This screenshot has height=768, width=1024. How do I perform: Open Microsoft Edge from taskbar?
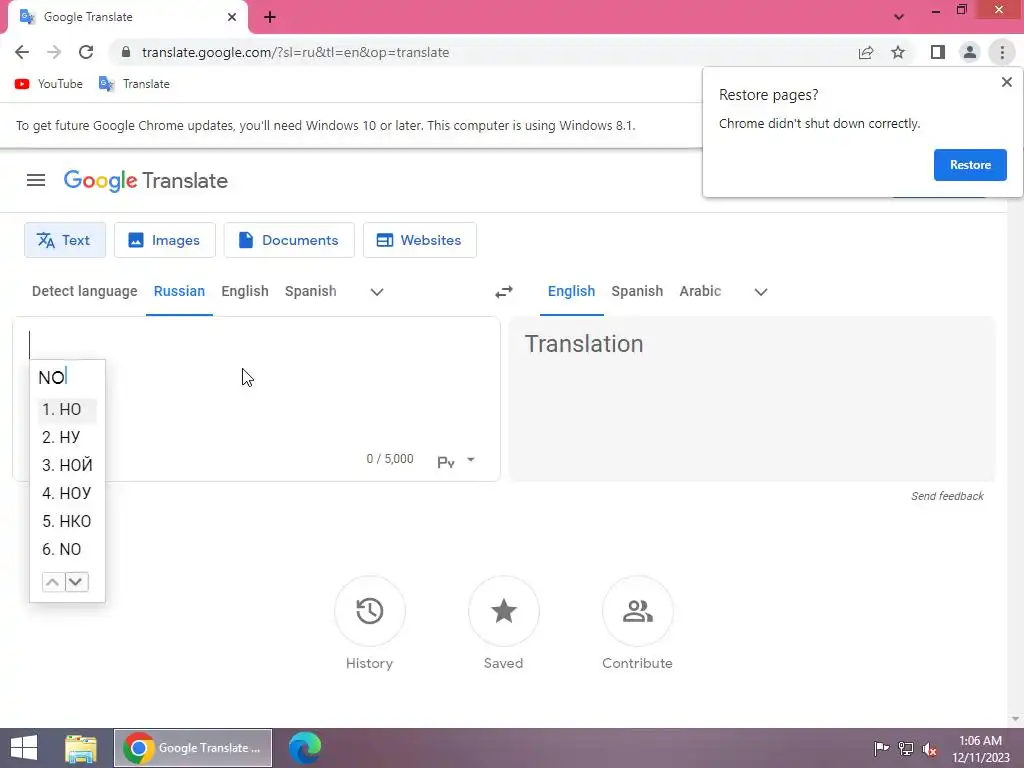pos(305,748)
